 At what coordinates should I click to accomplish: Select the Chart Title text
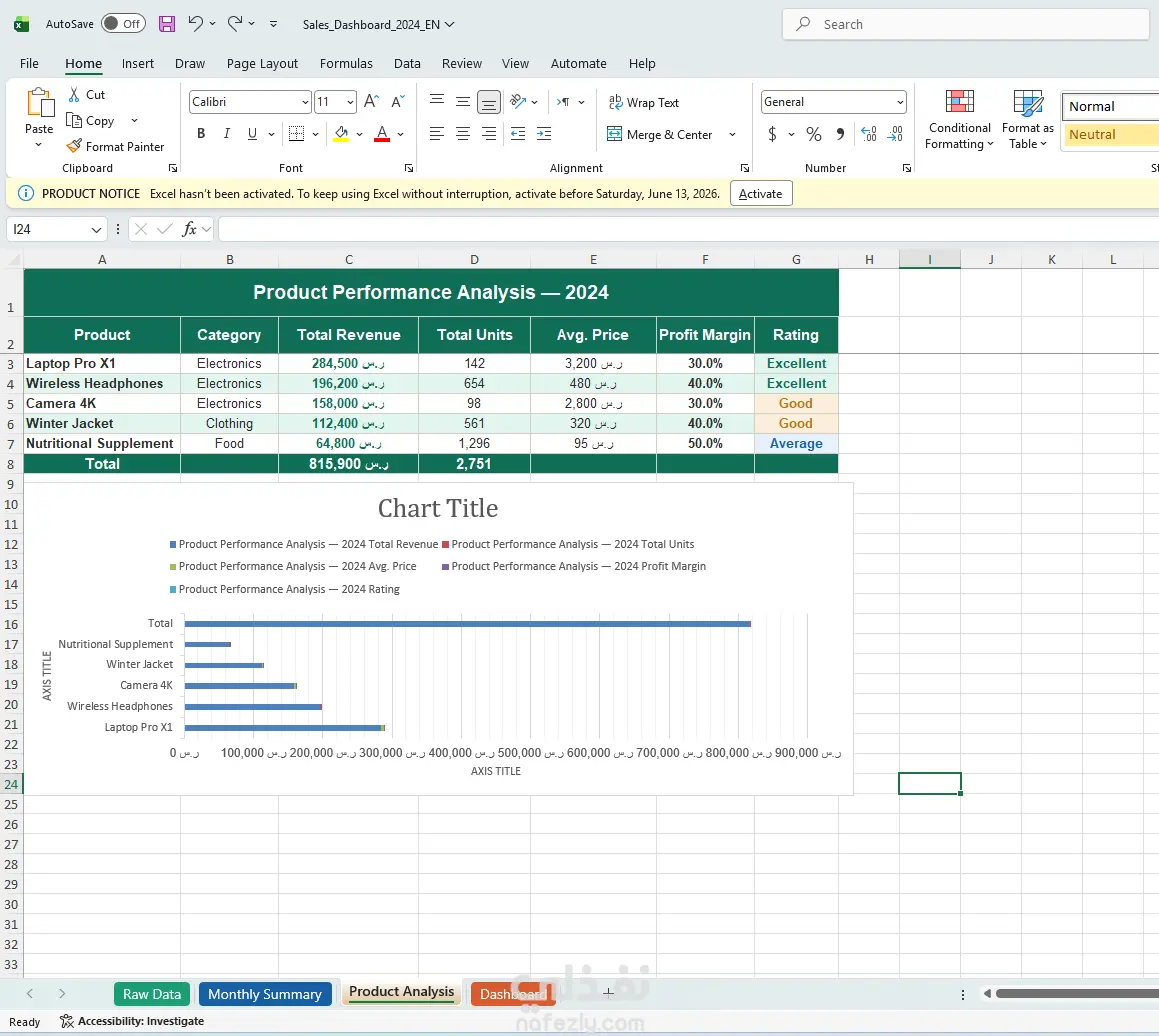click(x=438, y=508)
